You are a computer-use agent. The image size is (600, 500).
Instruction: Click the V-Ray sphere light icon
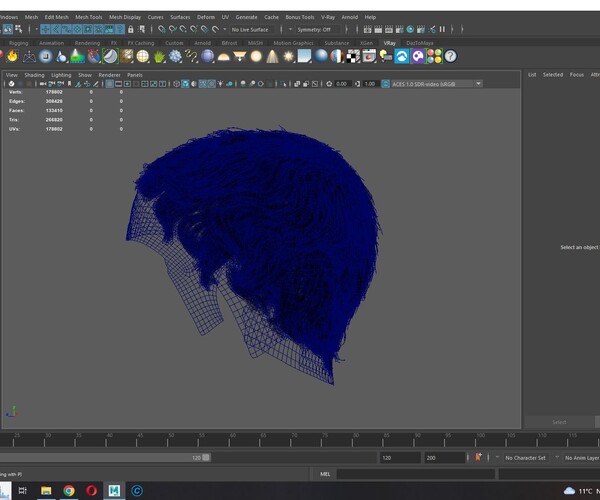256,56
